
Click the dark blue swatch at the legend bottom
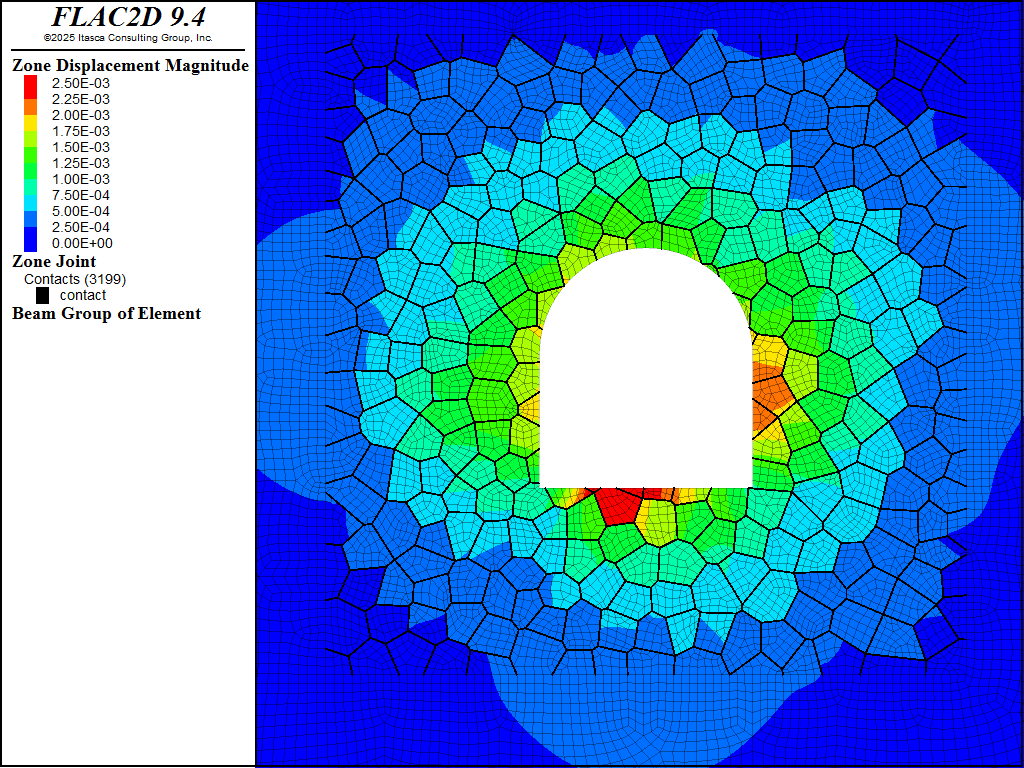[30, 242]
